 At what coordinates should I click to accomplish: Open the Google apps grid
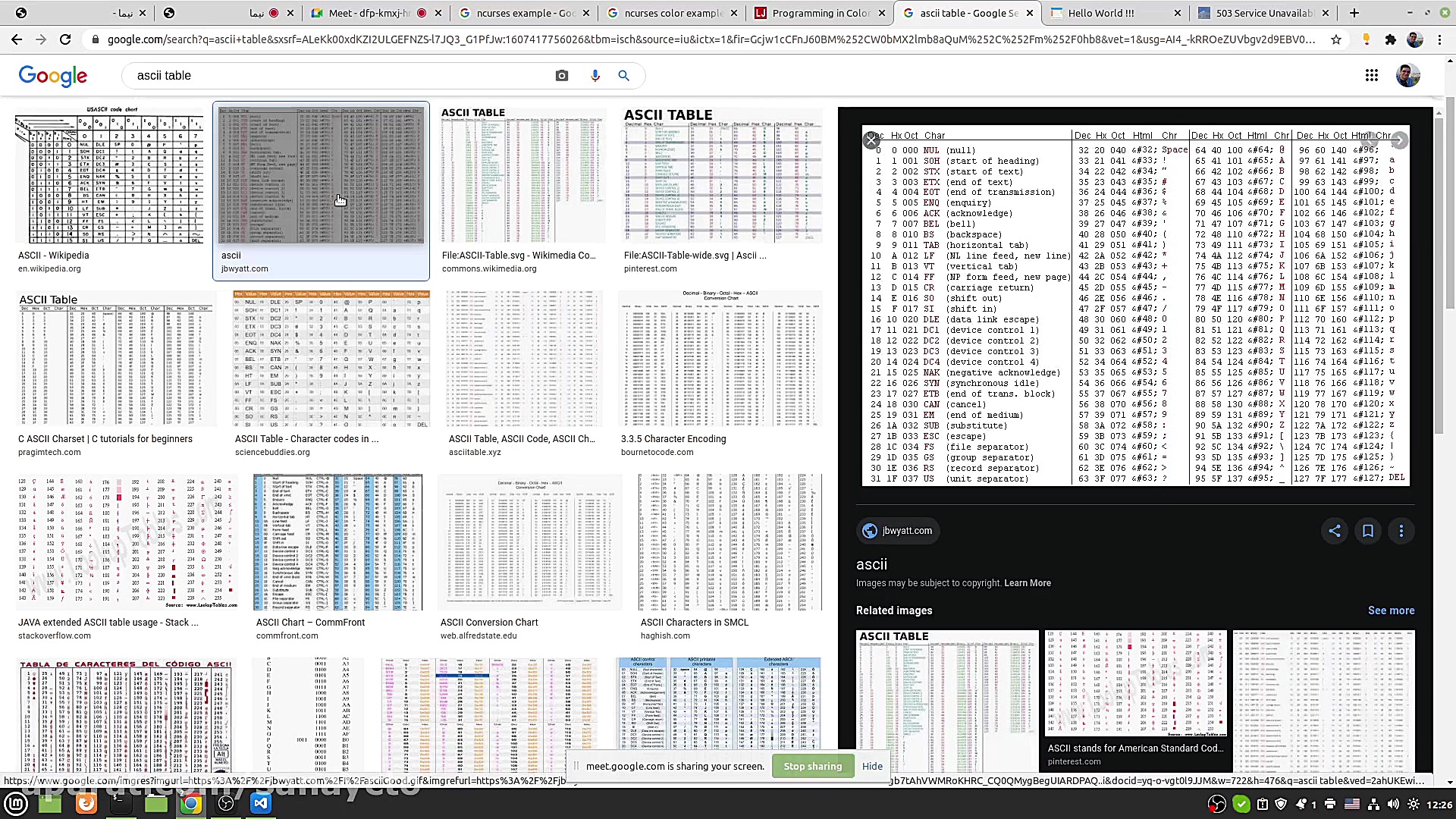[x=1371, y=75]
